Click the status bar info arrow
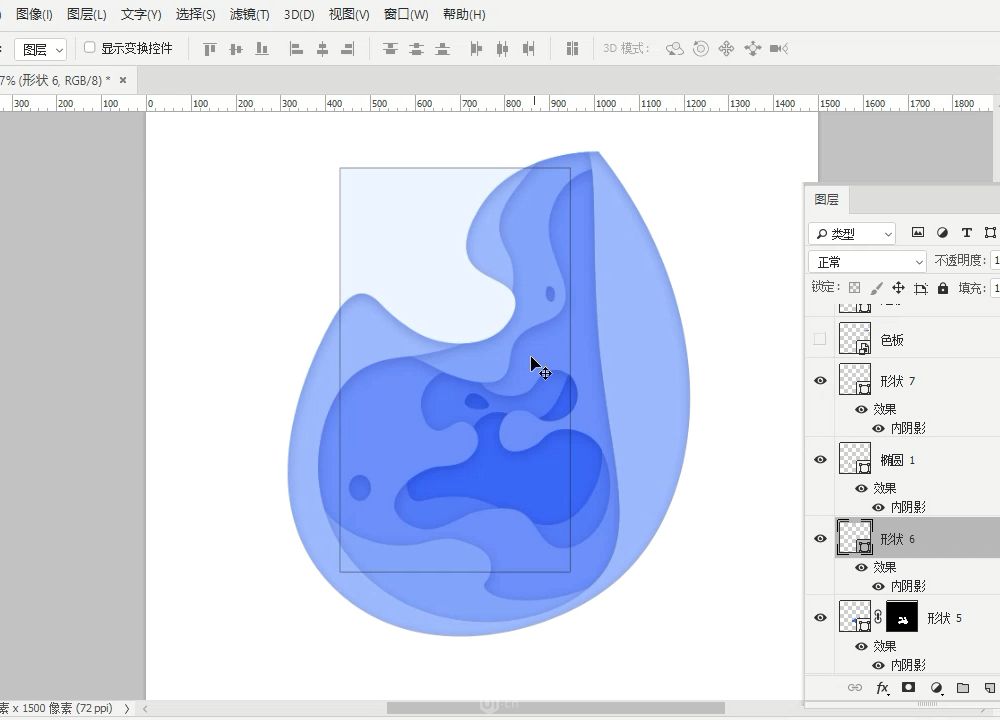 pos(127,709)
